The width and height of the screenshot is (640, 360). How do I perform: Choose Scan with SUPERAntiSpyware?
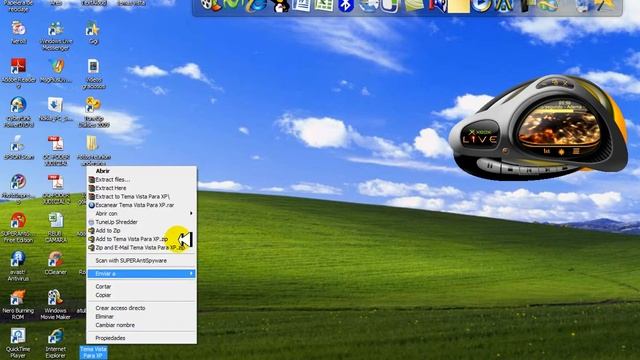tap(141, 261)
